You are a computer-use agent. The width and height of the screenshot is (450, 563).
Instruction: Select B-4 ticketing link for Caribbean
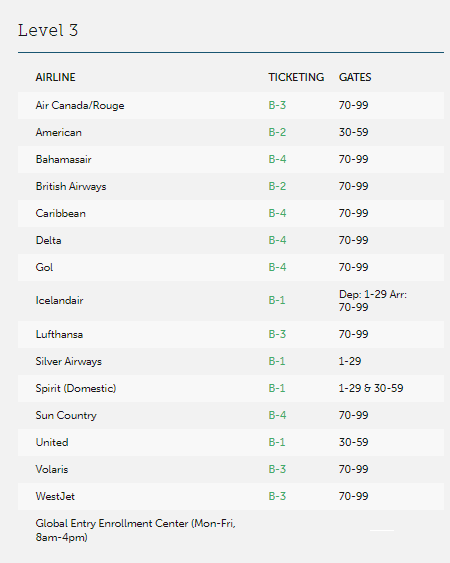277,213
